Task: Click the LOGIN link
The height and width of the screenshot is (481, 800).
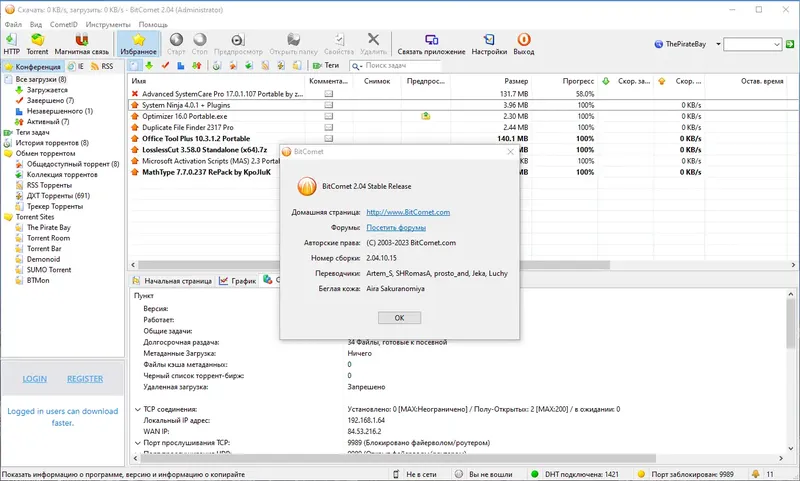Action: (35, 378)
